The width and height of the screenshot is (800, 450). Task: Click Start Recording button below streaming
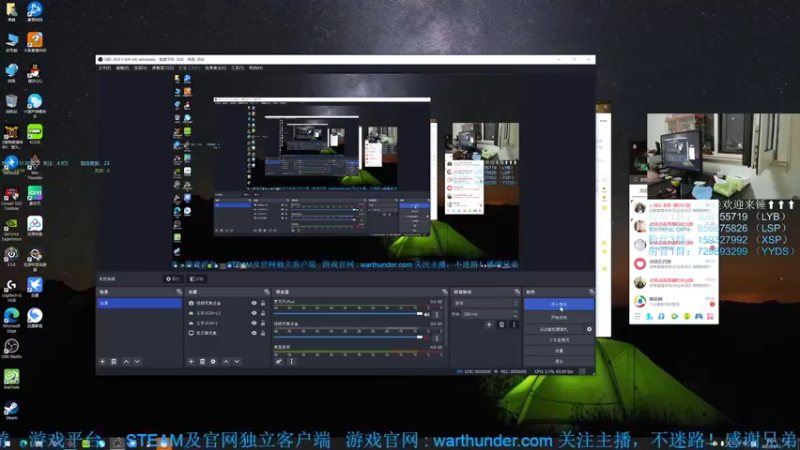pos(559,317)
